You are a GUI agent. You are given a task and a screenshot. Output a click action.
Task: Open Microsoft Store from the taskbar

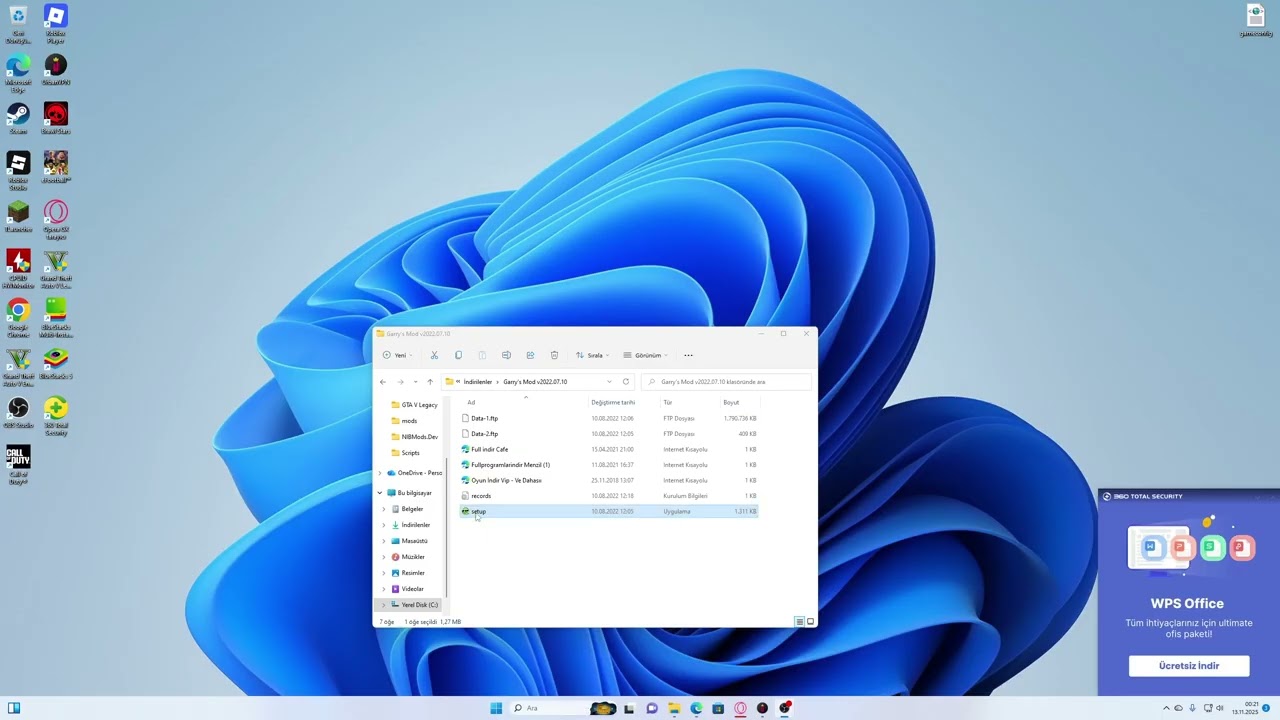point(718,708)
